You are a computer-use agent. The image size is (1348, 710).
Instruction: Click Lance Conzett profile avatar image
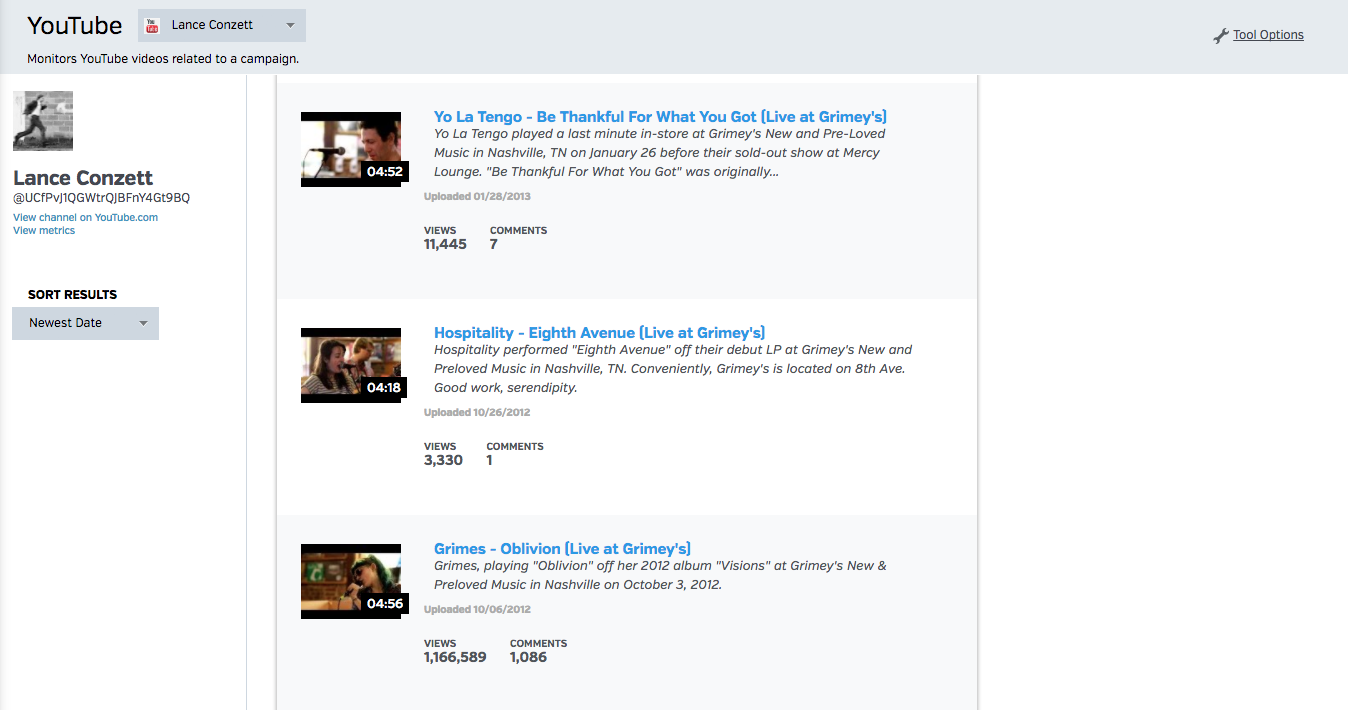[43, 121]
